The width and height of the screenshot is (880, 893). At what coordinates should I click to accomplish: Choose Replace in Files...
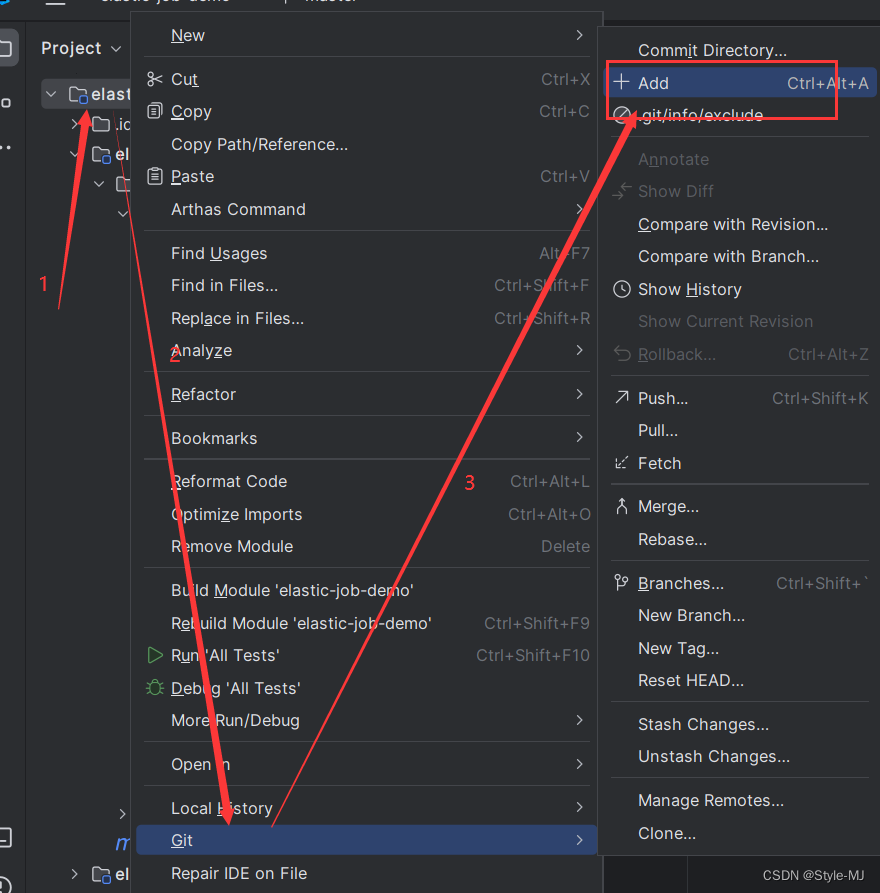[367, 318]
